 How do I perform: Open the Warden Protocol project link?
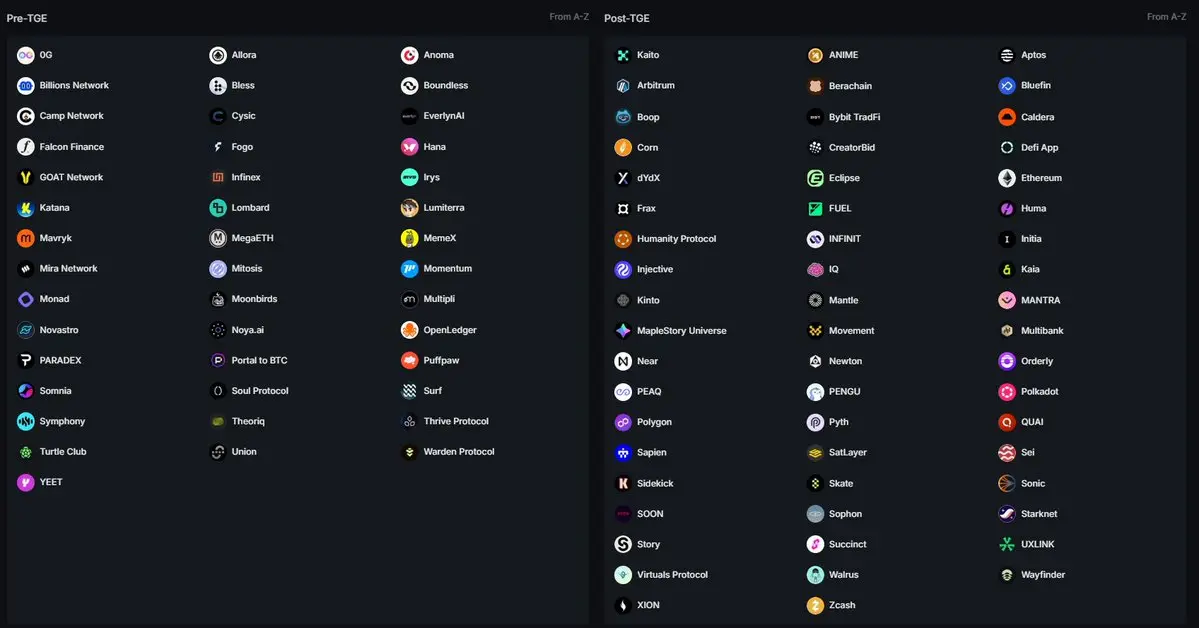448,452
